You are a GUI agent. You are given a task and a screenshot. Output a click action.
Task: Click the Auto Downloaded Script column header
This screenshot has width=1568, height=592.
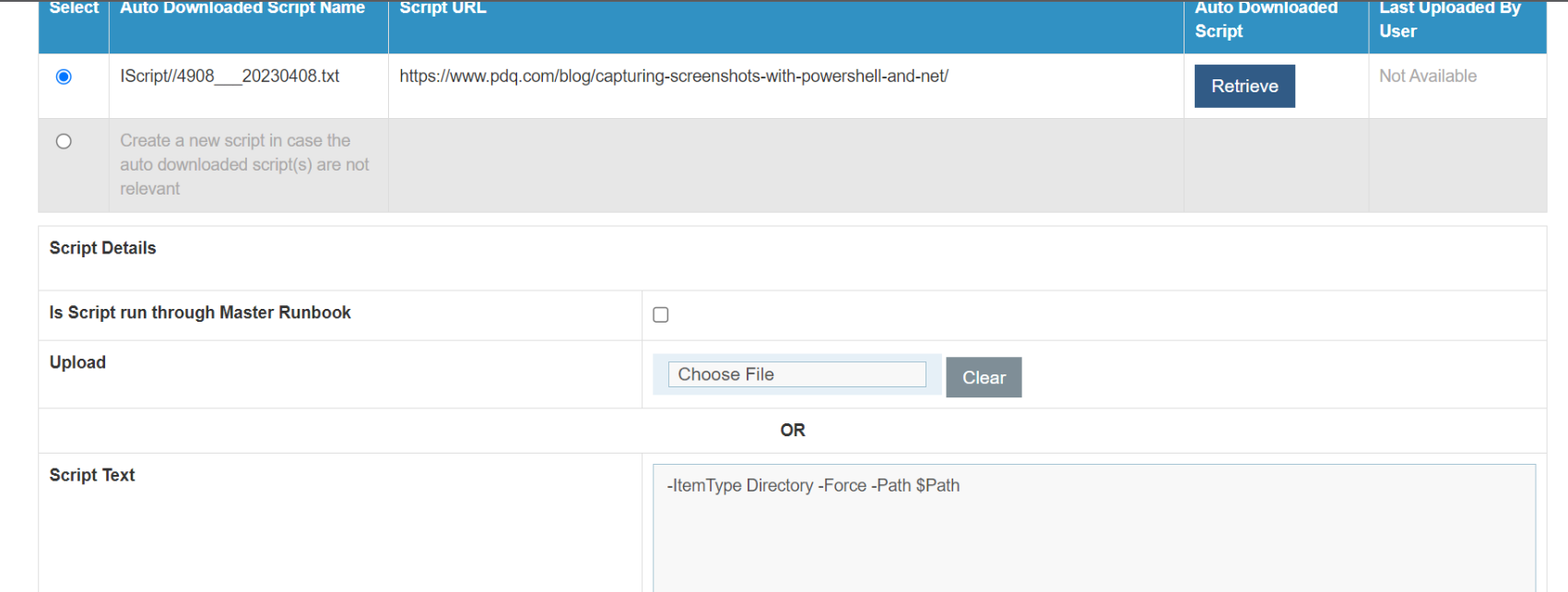[x=1266, y=19]
